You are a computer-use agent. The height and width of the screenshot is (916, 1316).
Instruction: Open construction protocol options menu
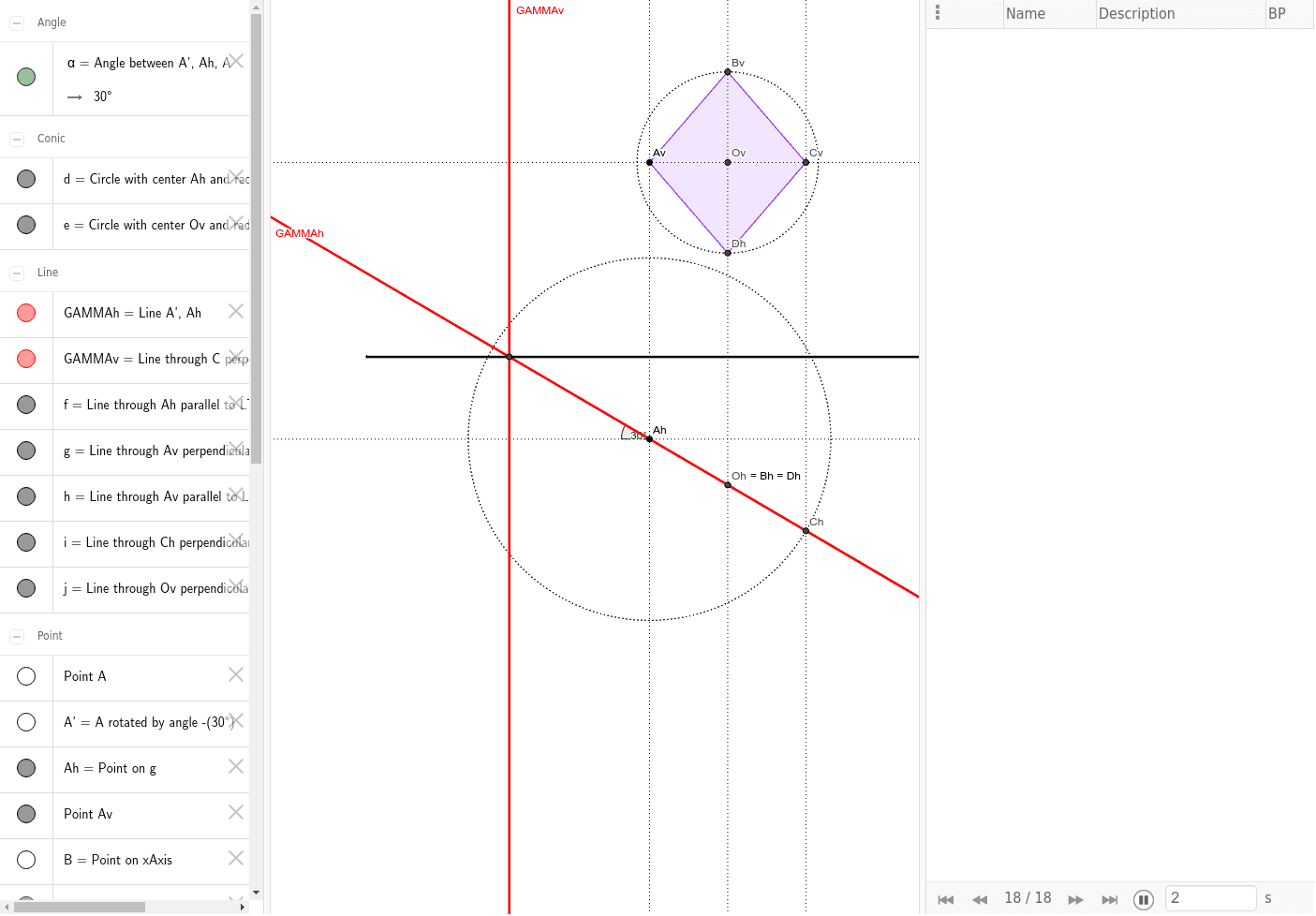(938, 13)
